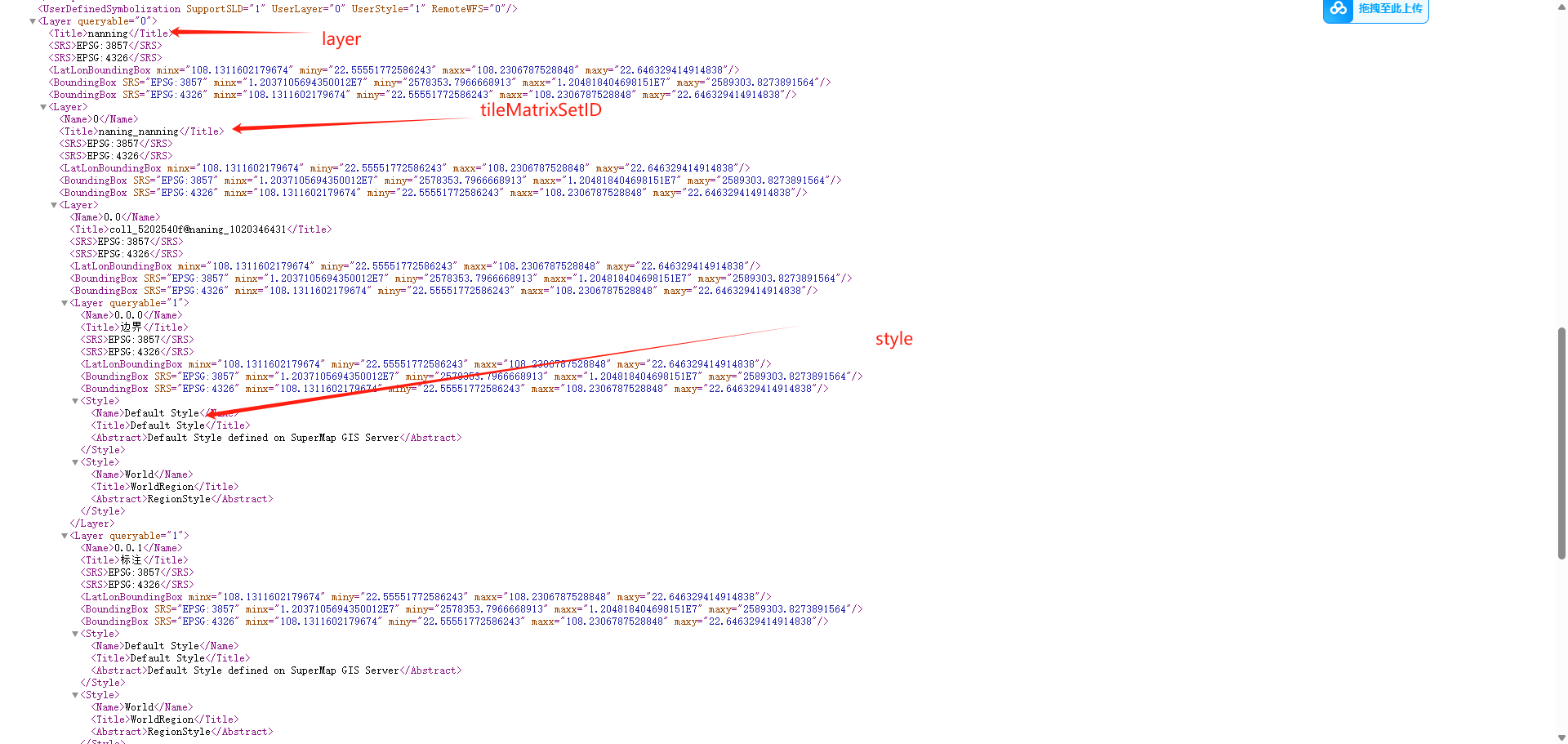Collapse the naning_nanning Layer node
1568x744 pixels.
44,106
